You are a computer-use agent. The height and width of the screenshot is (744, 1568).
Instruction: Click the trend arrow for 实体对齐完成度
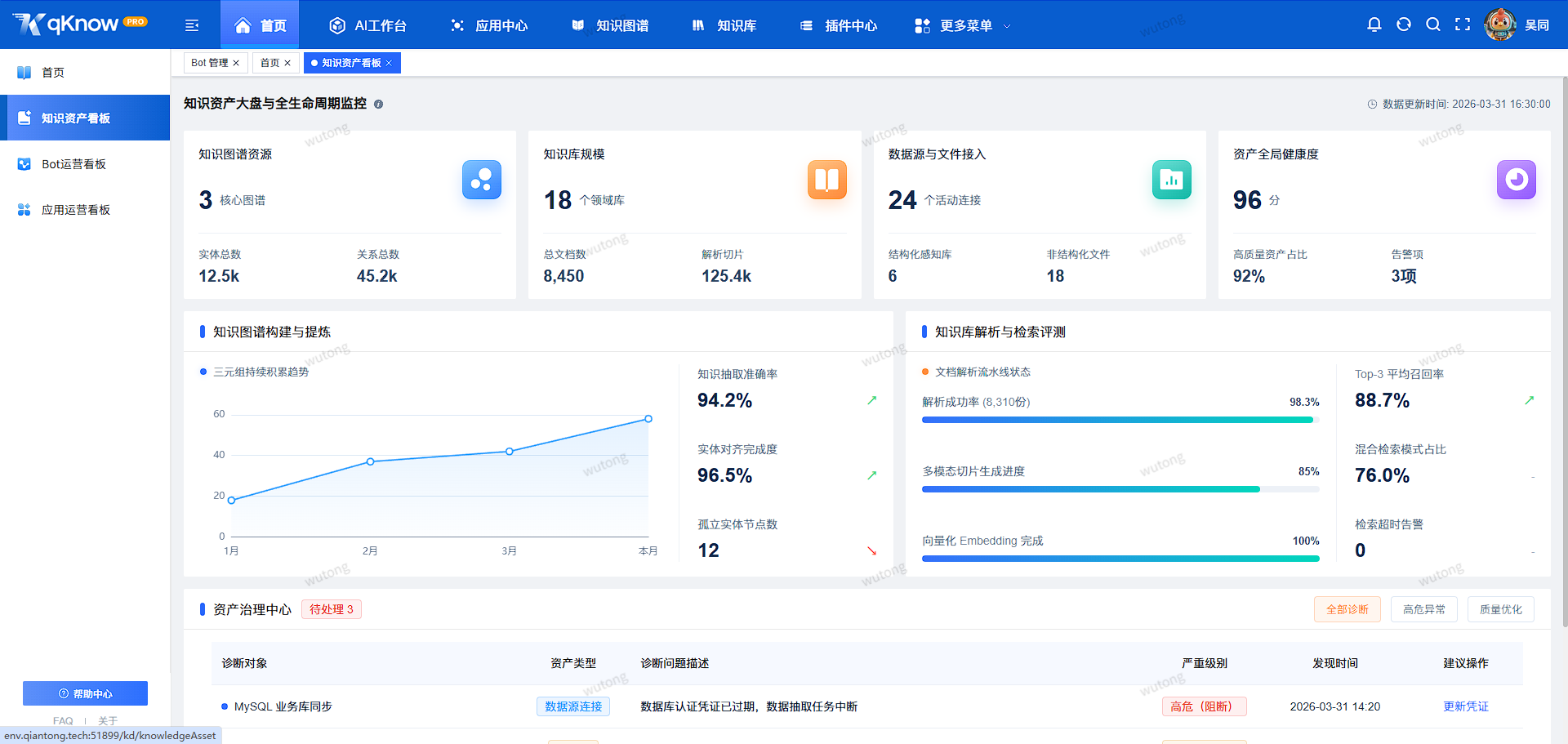pos(871,475)
